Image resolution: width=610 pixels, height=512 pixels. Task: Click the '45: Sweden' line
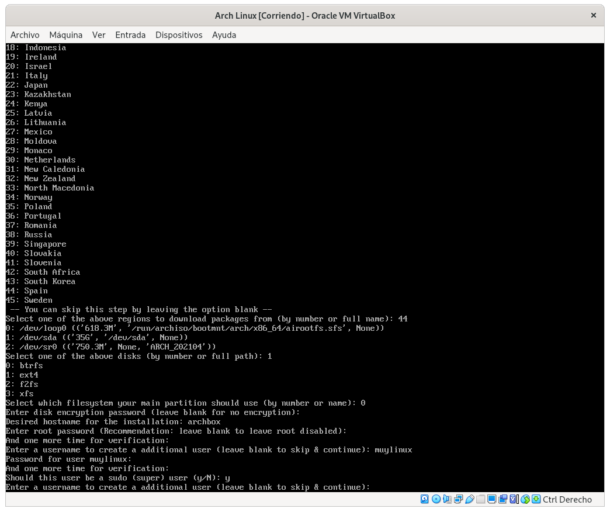29,300
